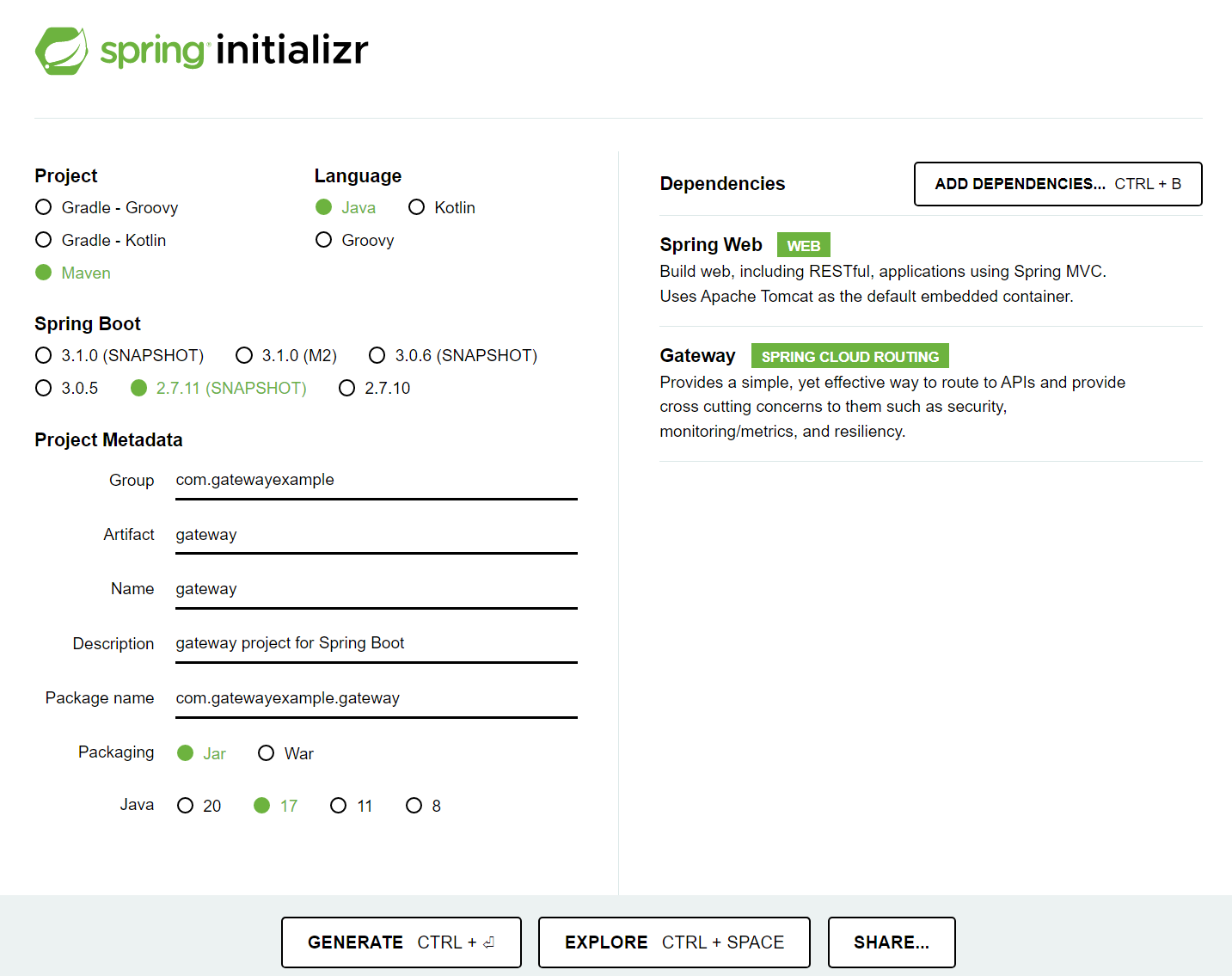Image resolution: width=1232 pixels, height=976 pixels.
Task: Select Gradle - Groovy project type
Action: tap(43, 206)
